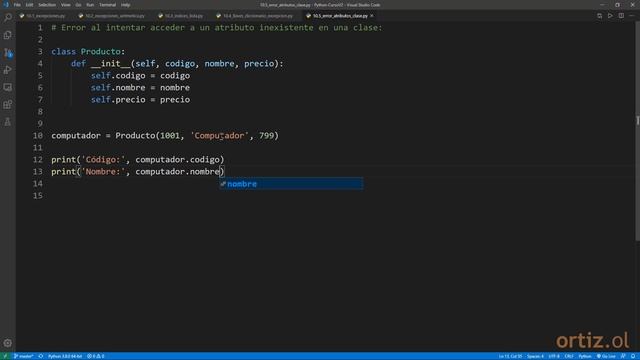
Task: Click the Open Changes icon in the editor toolbar
Action: pyautogui.click(x=599, y=16)
